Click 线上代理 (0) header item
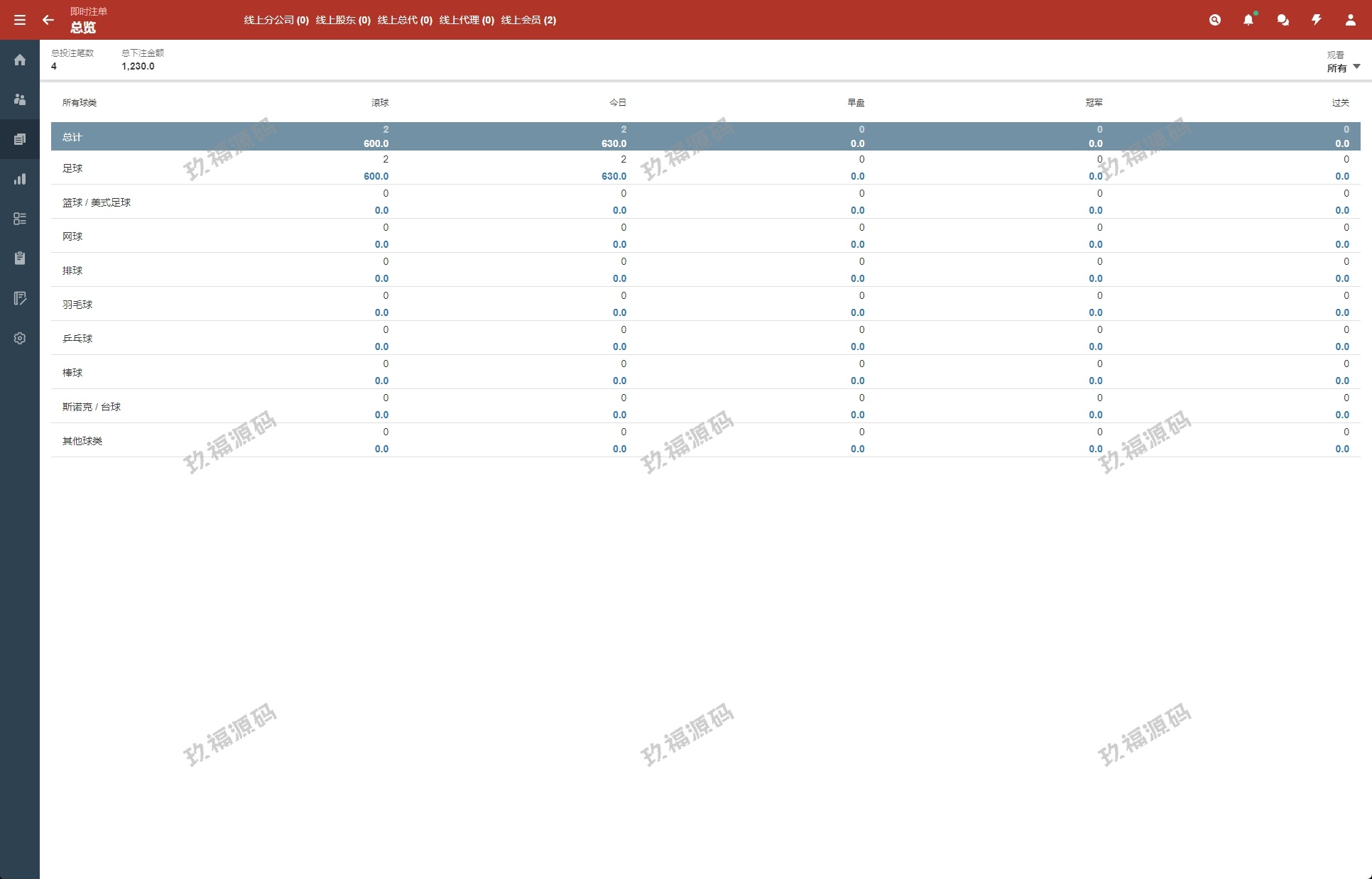This screenshot has height=879, width=1372. pyautogui.click(x=467, y=20)
